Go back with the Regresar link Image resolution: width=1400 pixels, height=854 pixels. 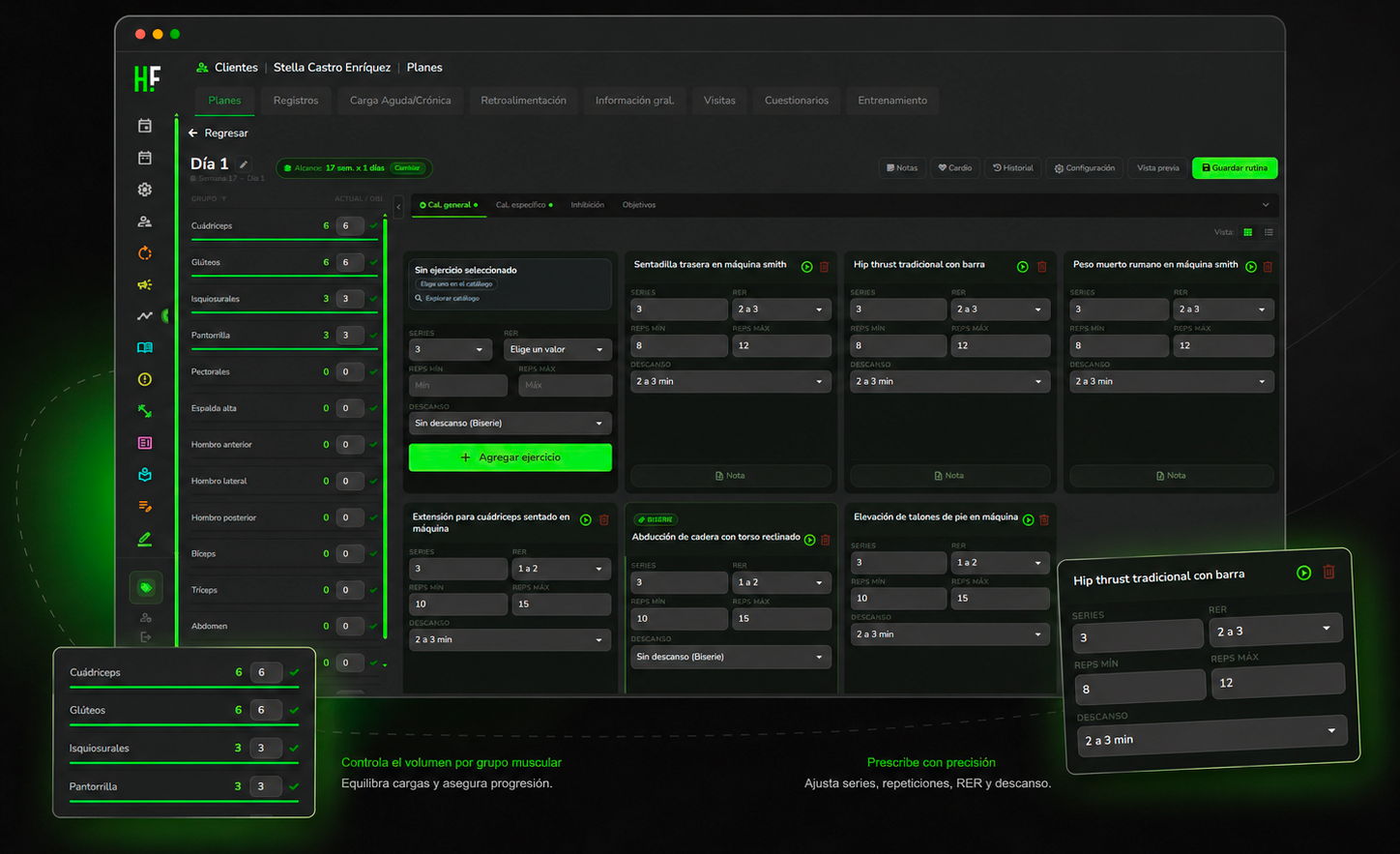pos(219,133)
